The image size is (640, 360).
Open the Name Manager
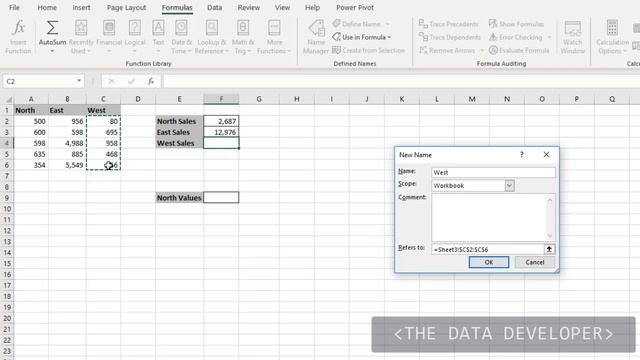click(316, 37)
